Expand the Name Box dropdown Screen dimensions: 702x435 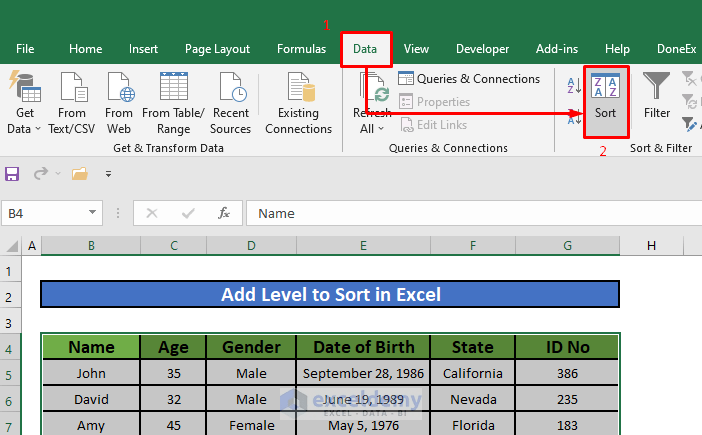pos(92,212)
